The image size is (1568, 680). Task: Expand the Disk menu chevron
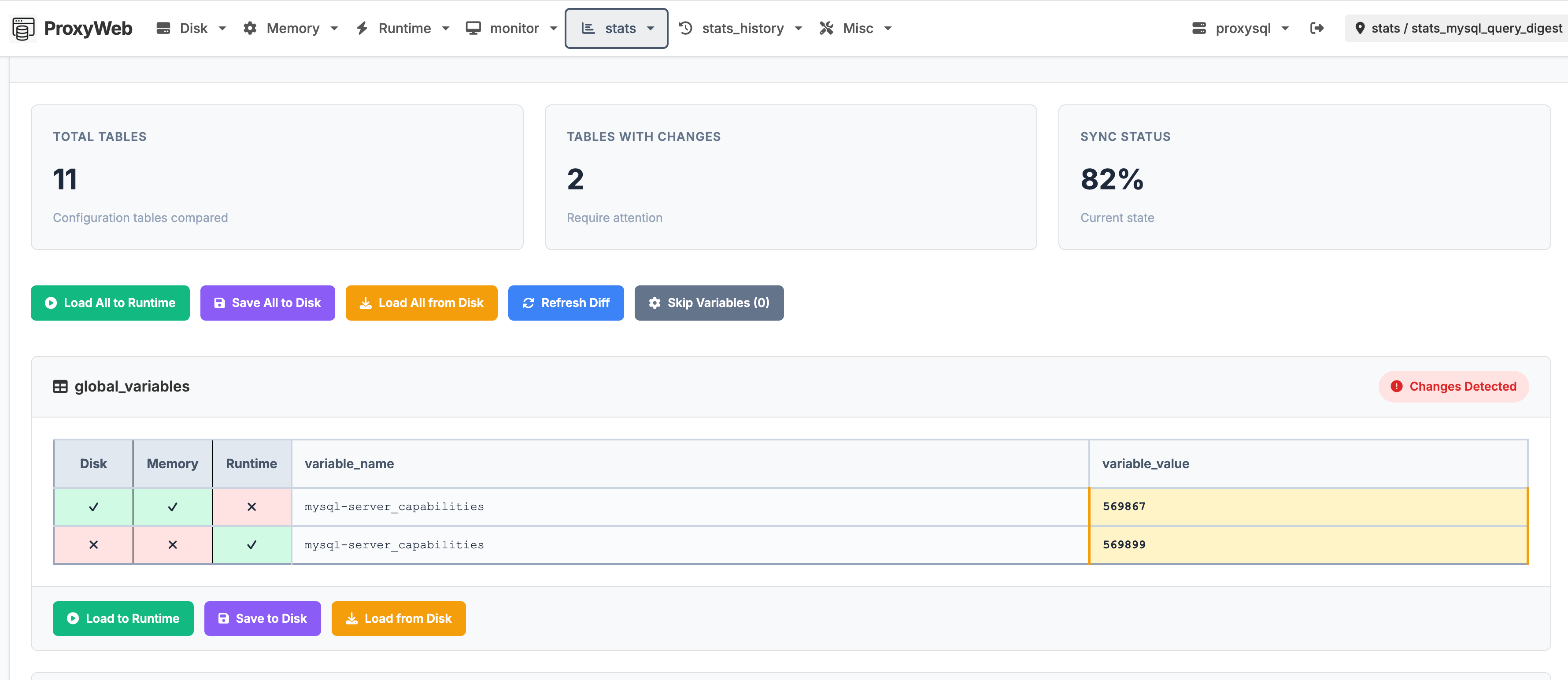[223, 28]
